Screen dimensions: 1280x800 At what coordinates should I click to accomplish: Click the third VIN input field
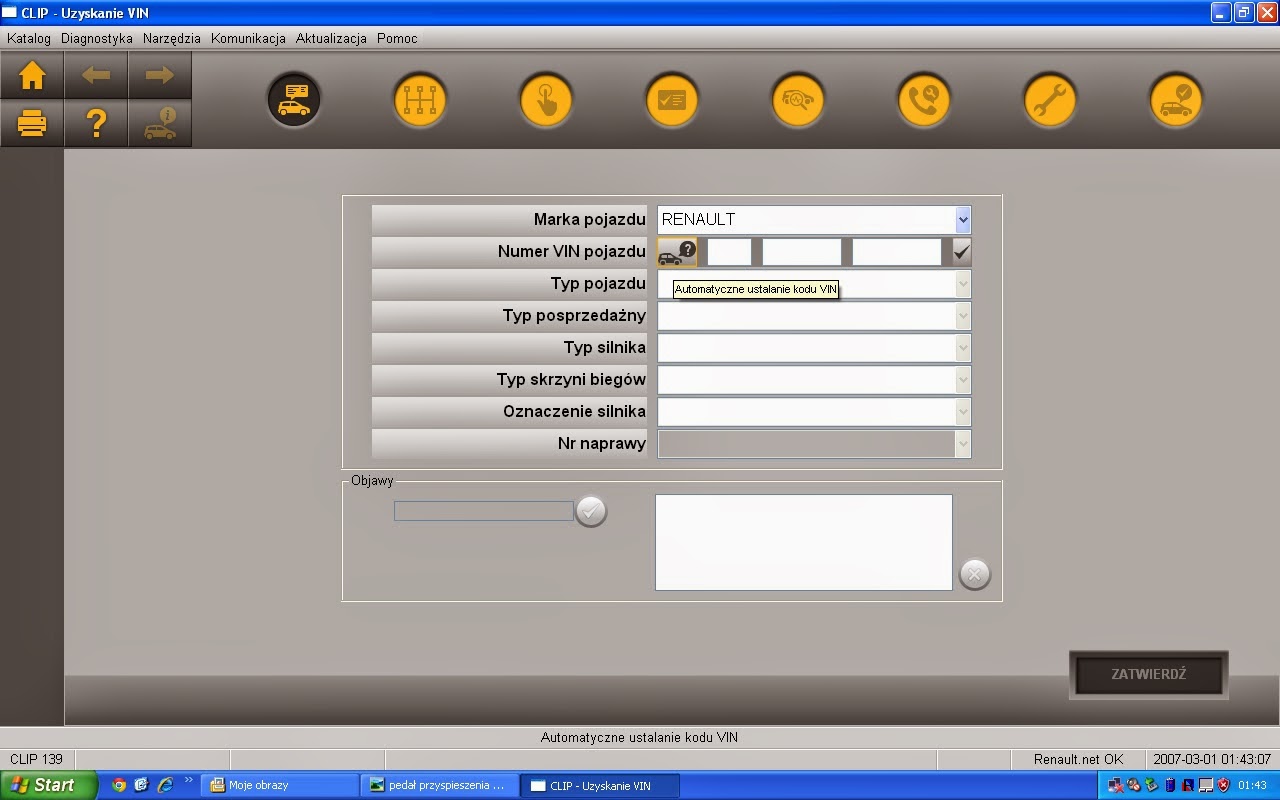pyautogui.click(x=897, y=252)
